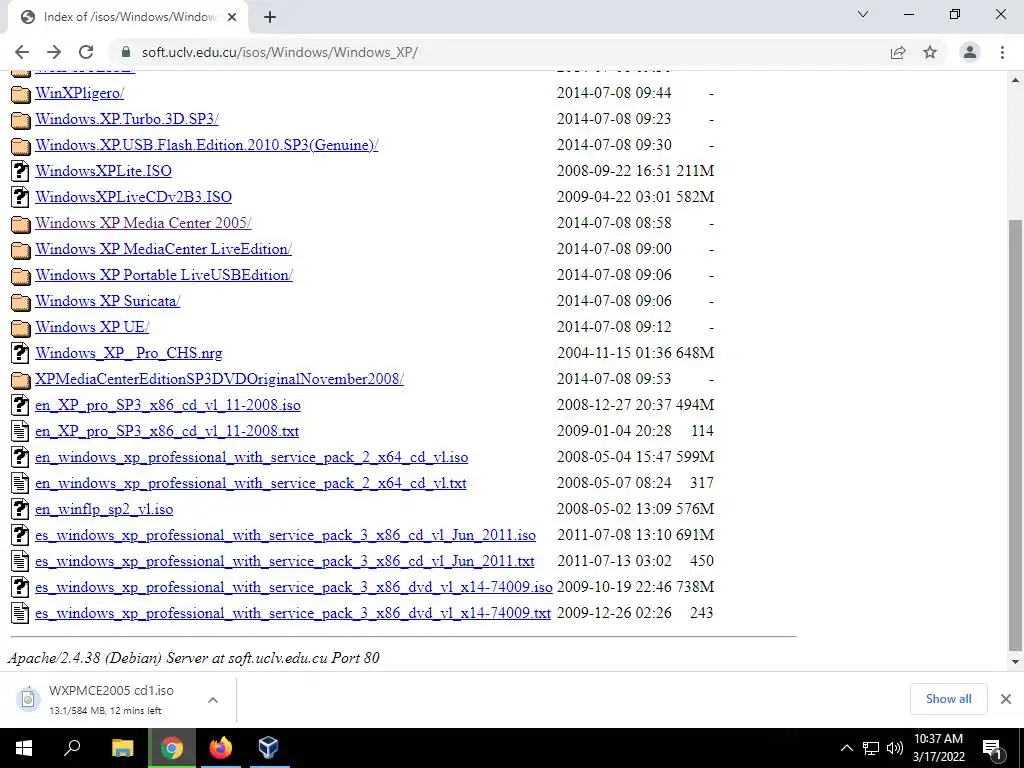Screen dimensions: 1024x768
Task: Show hidden system tray icons chevron
Action: [846, 748]
